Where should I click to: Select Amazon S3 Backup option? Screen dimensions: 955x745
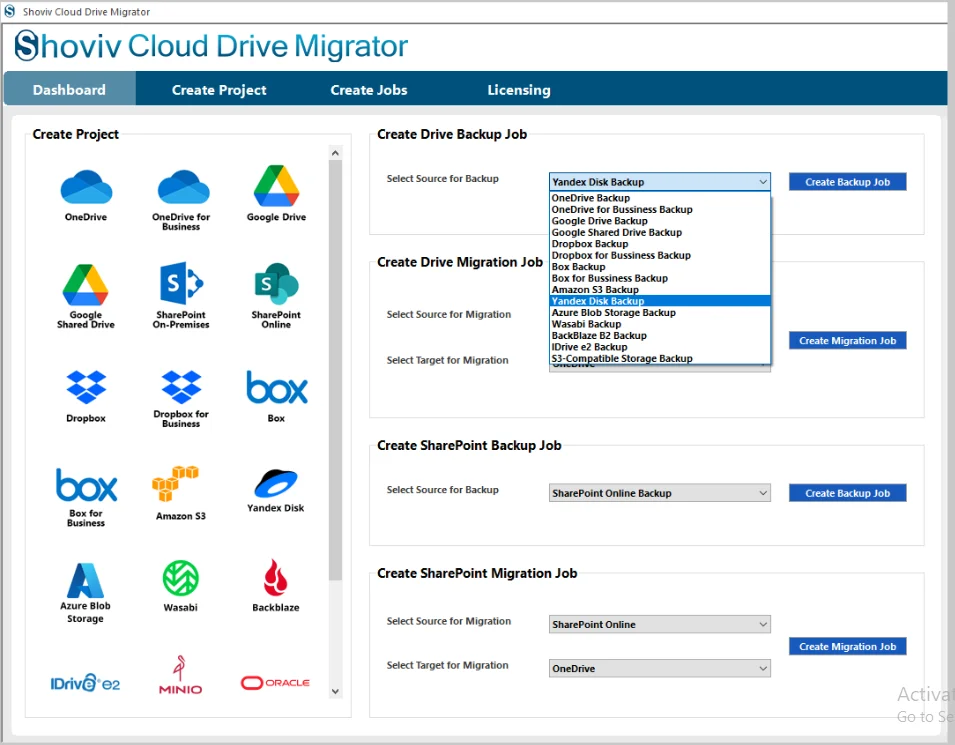660,290
